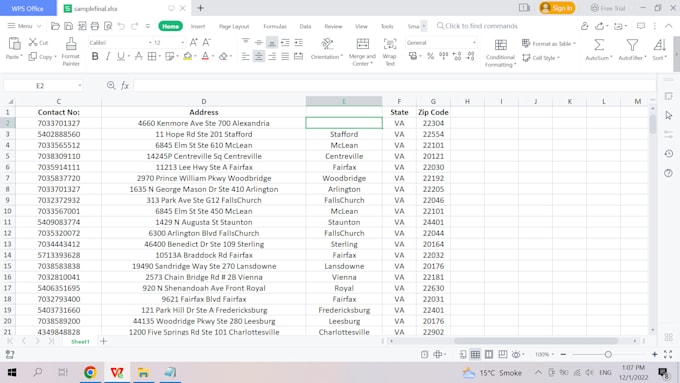Screen dimensions: 680x383
Task: Open the Menu button
Action: pyautogui.click(x=24, y=26)
